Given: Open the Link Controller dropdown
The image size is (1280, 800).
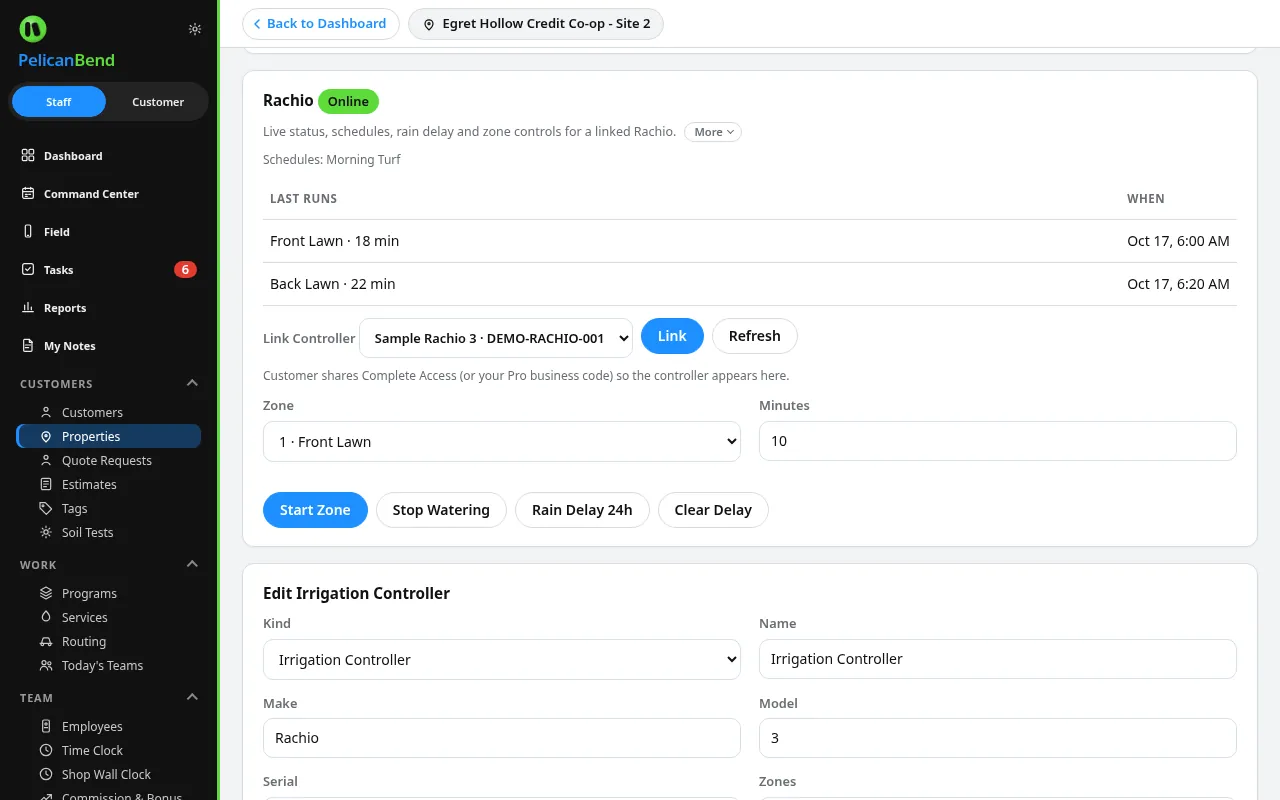Looking at the screenshot, I should point(496,338).
